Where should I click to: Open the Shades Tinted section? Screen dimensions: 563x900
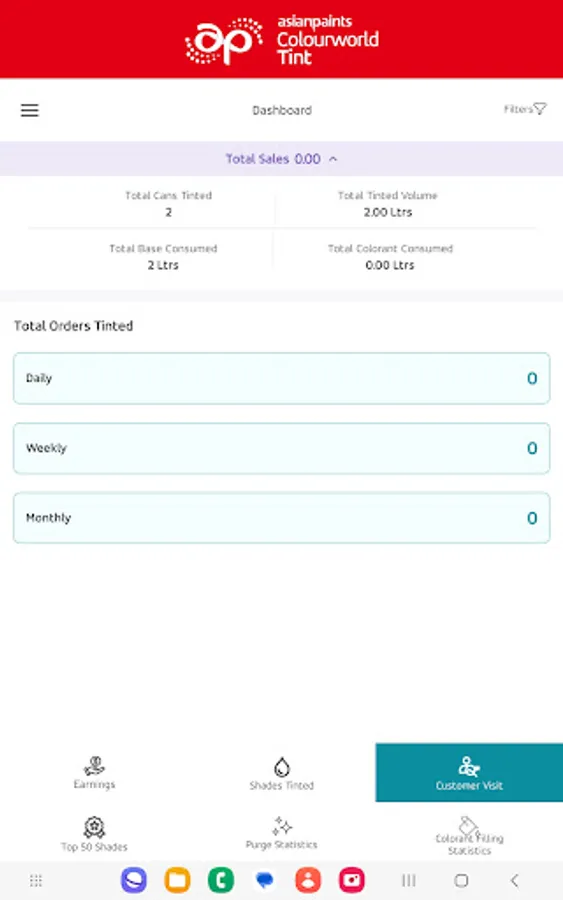point(282,773)
